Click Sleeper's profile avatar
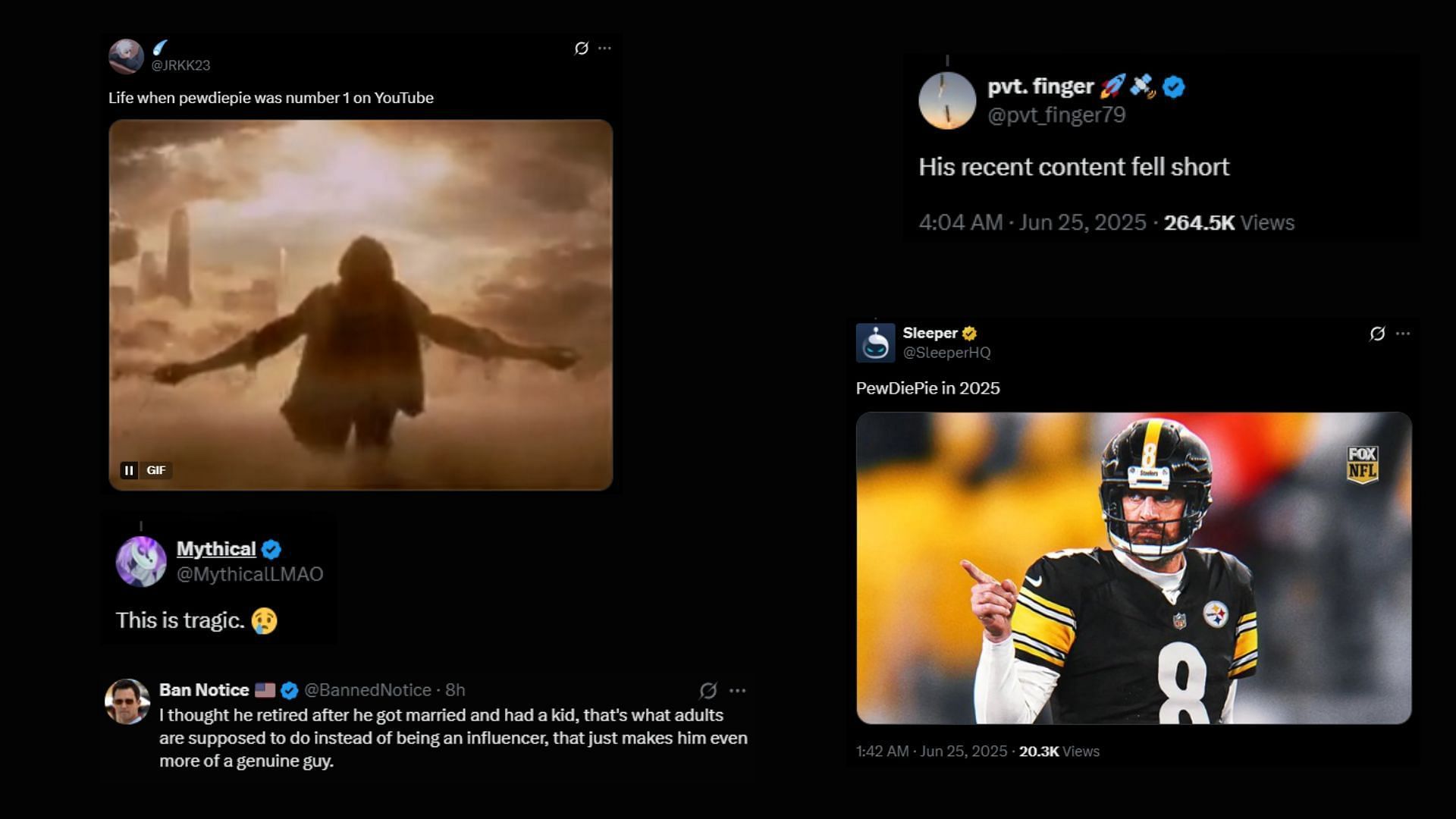 point(876,343)
